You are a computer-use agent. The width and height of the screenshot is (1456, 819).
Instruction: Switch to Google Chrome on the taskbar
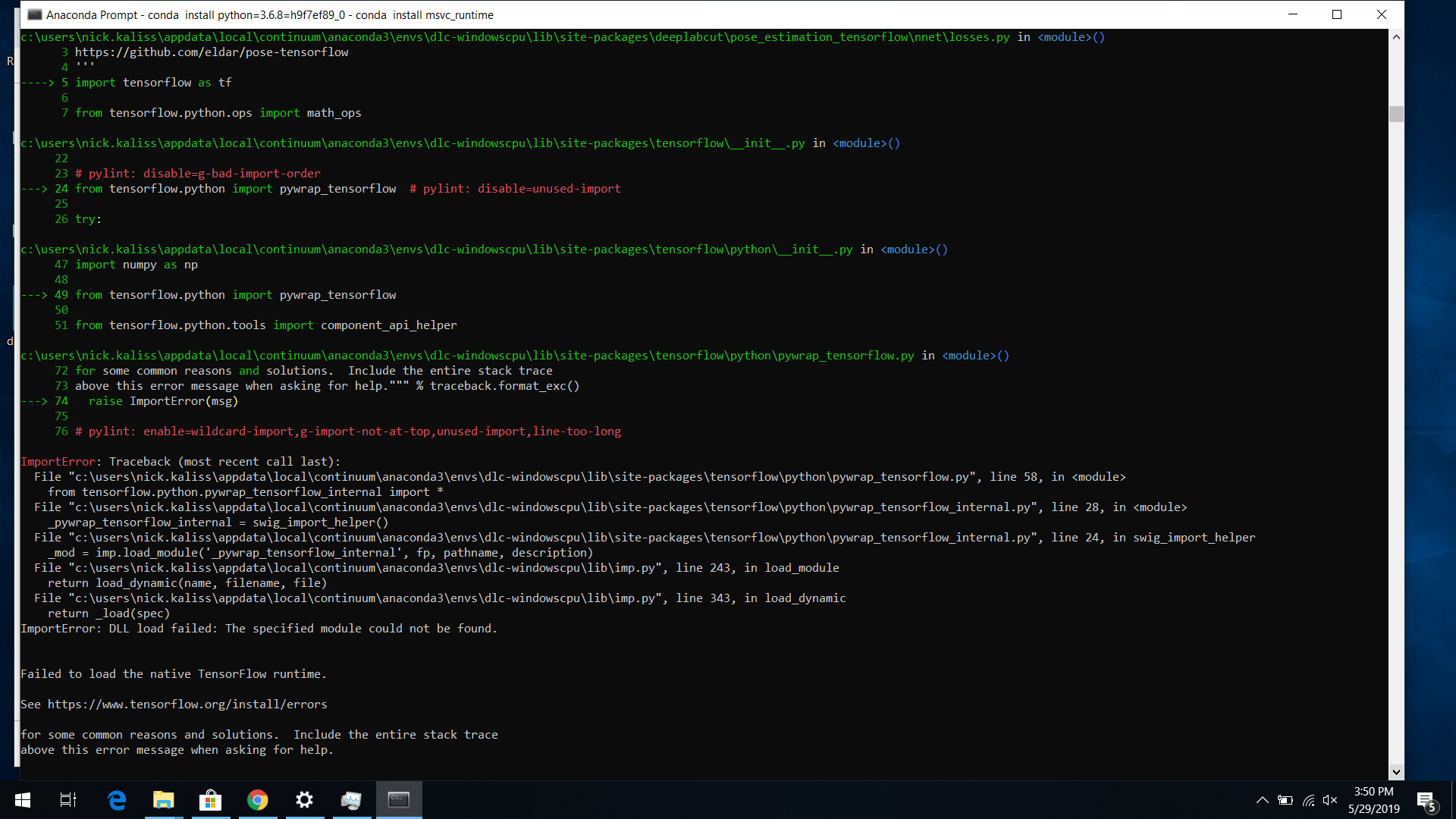(x=258, y=800)
